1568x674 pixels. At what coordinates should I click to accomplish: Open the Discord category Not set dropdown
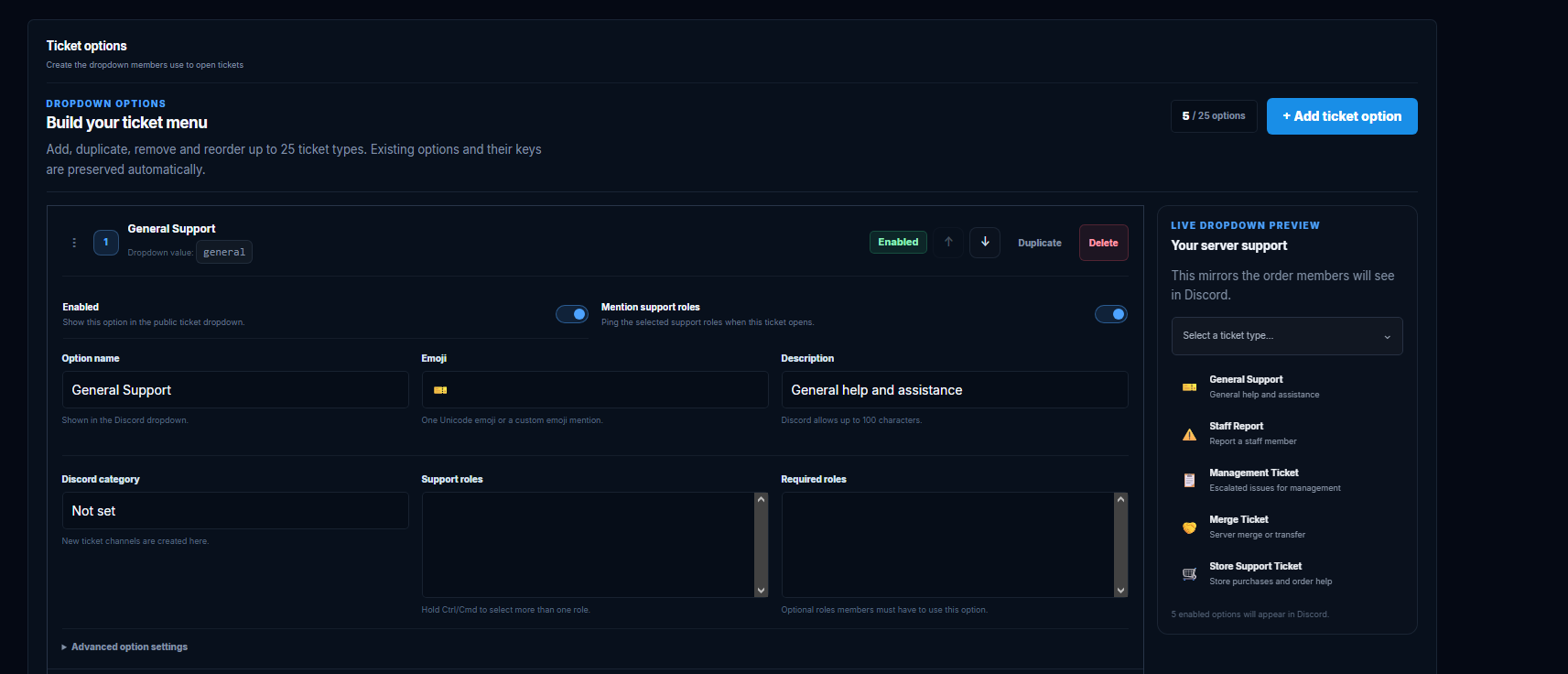235,511
